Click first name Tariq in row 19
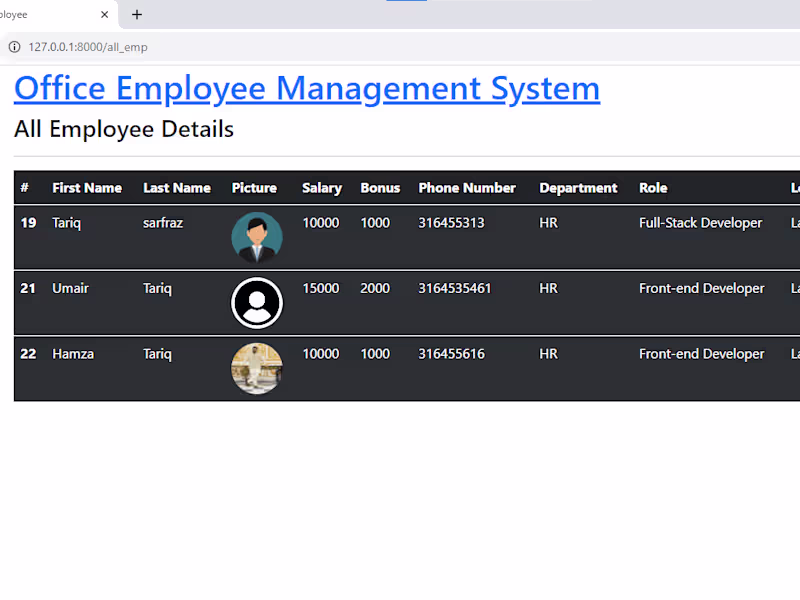 tap(66, 223)
